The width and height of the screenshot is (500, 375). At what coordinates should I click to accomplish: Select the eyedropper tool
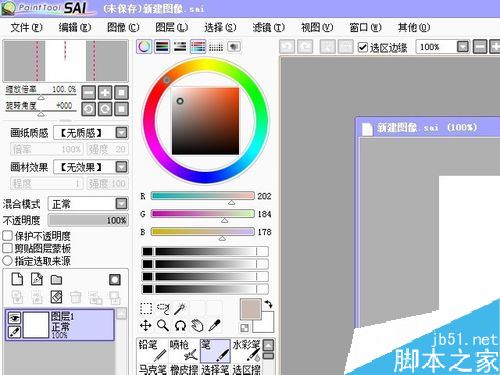coord(215,325)
